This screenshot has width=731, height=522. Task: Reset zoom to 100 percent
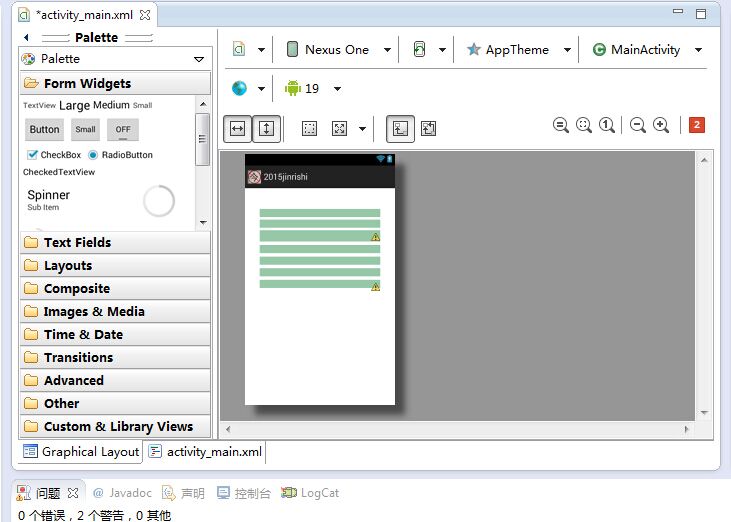607,125
